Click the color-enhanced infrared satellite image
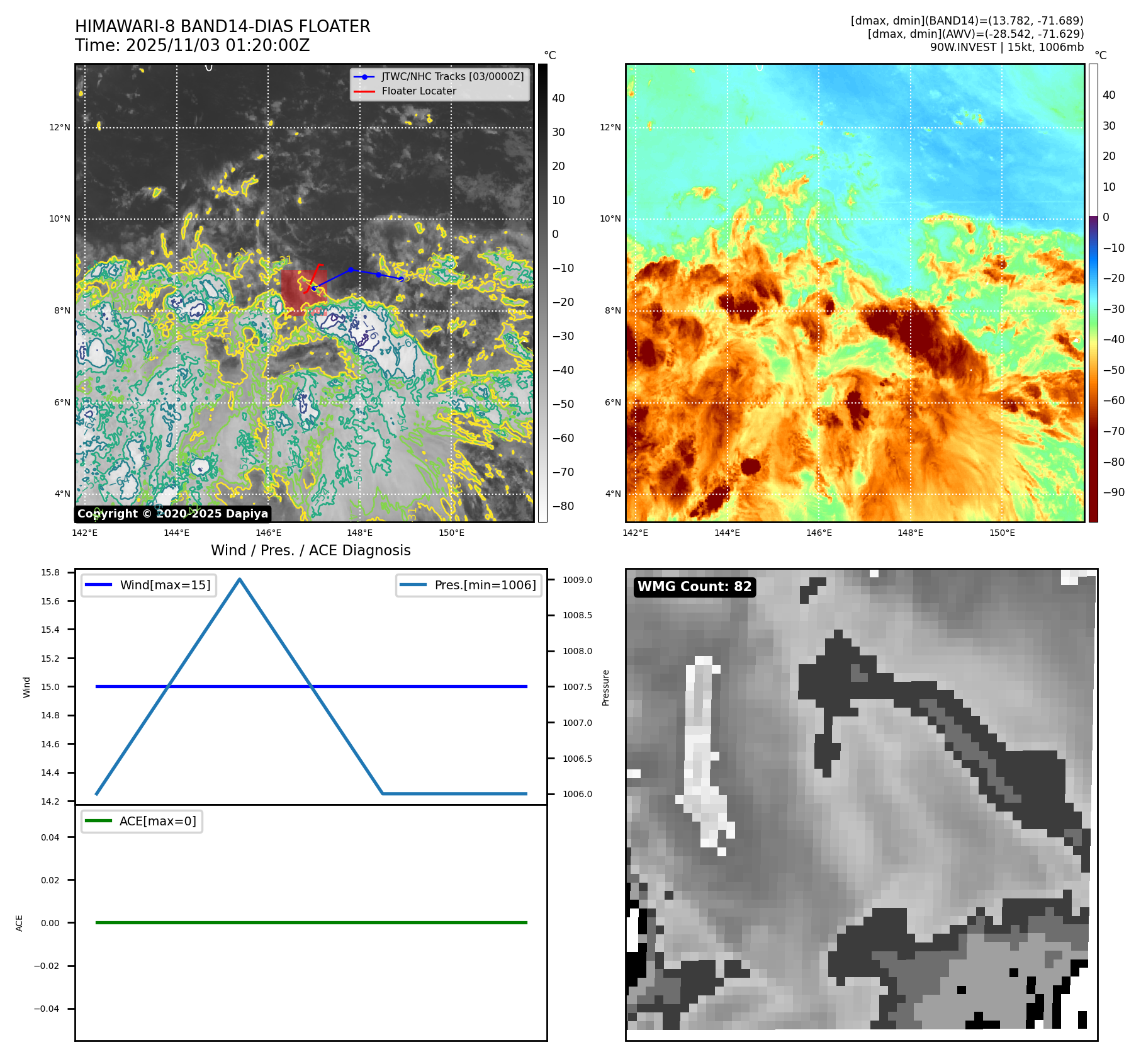Viewport: 1141px width, 1064px height. 855,293
